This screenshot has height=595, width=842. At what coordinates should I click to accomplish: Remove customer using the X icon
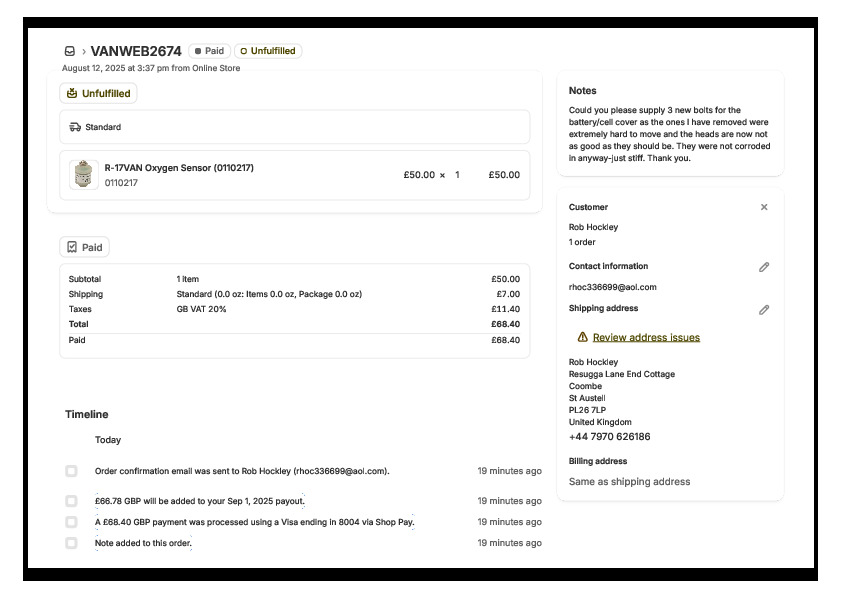click(x=764, y=207)
